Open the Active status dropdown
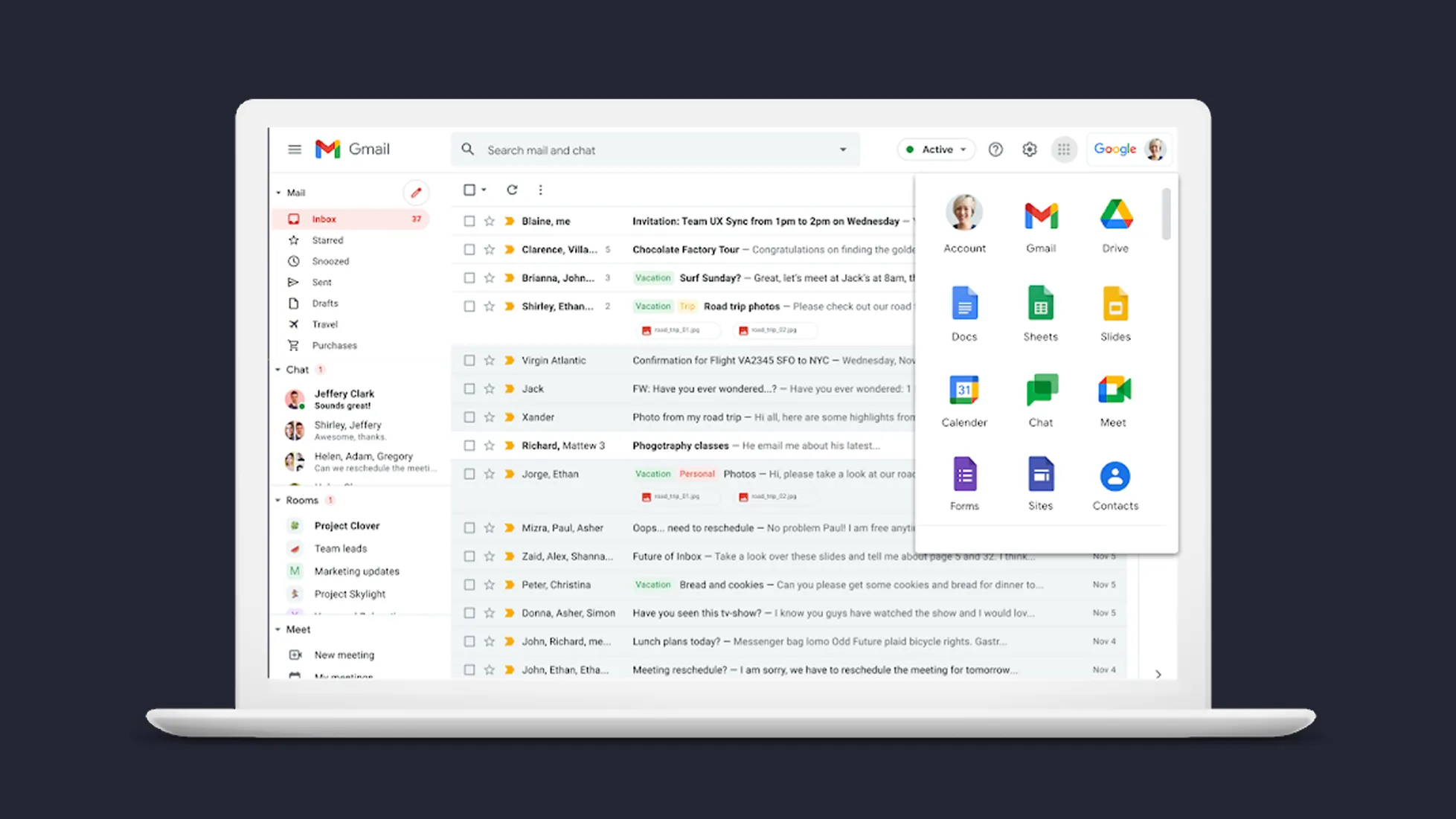The image size is (1456, 819). [x=937, y=150]
